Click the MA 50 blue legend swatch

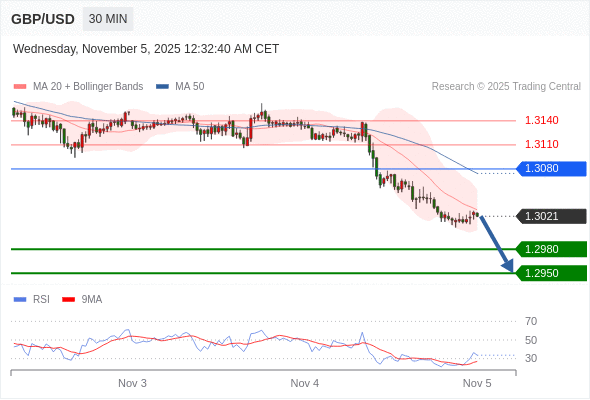tap(162, 87)
